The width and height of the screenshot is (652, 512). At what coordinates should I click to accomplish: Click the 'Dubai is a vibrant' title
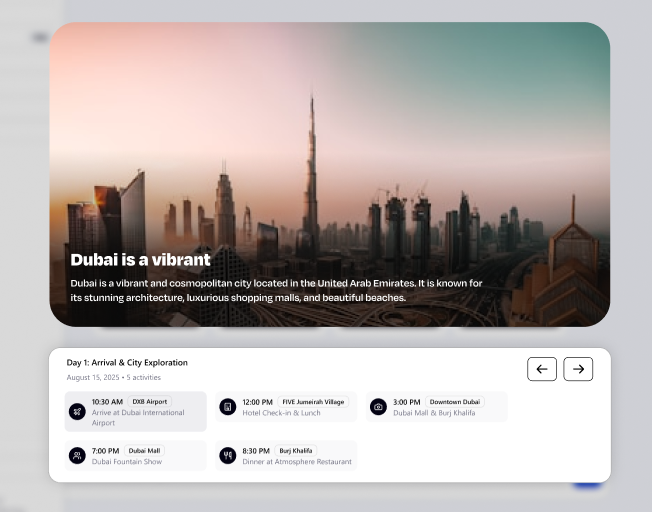[141, 260]
